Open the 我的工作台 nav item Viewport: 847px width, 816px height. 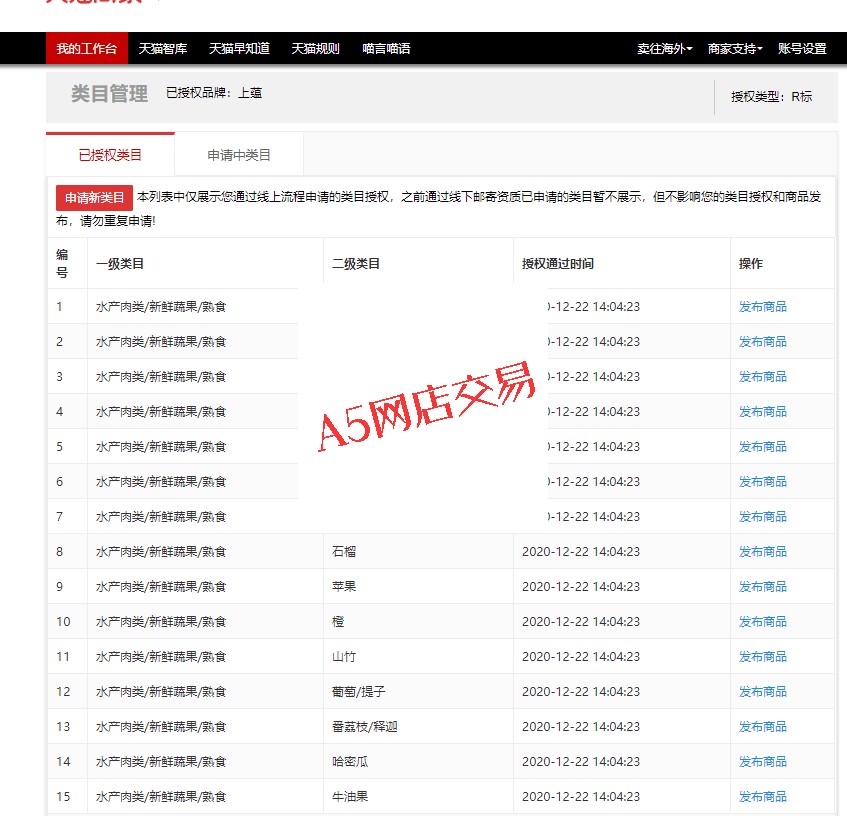coord(86,49)
